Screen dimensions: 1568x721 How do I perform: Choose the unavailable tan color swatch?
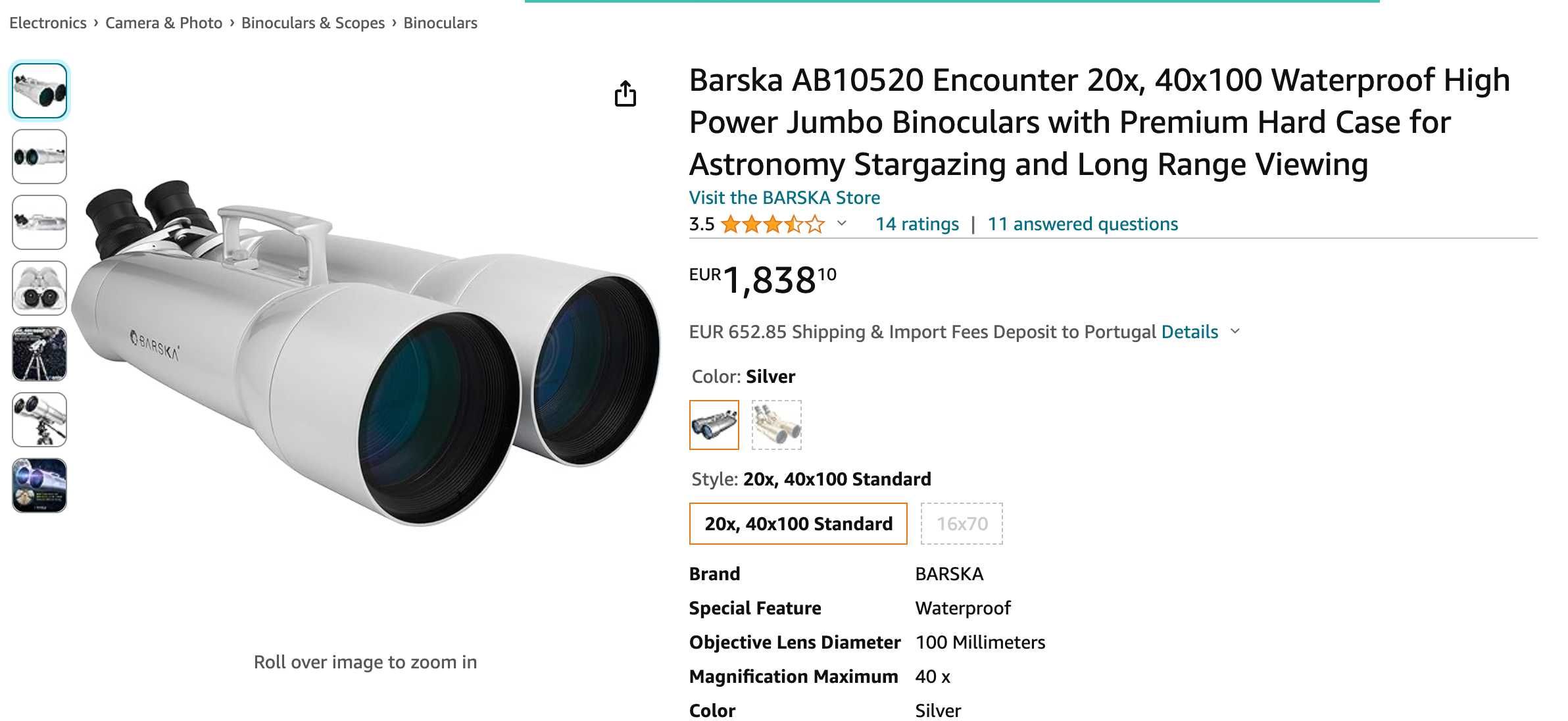point(776,425)
